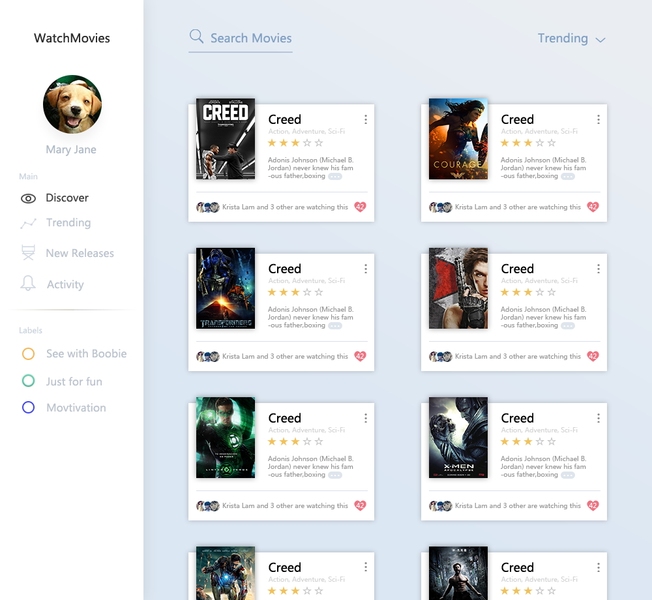Image resolution: width=652 pixels, height=600 pixels.
Task: Open three-dot menu on Wonder Woman Courage card
Action: click(598, 120)
